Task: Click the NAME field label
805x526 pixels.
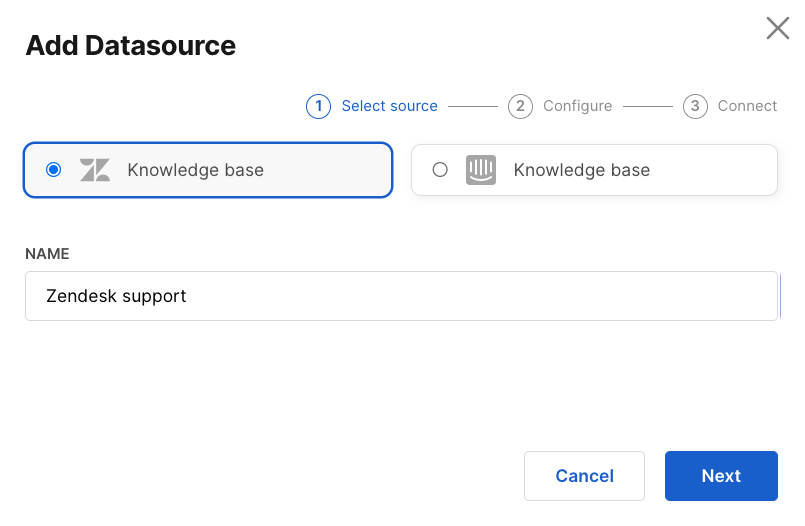Action: pos(46,254)
